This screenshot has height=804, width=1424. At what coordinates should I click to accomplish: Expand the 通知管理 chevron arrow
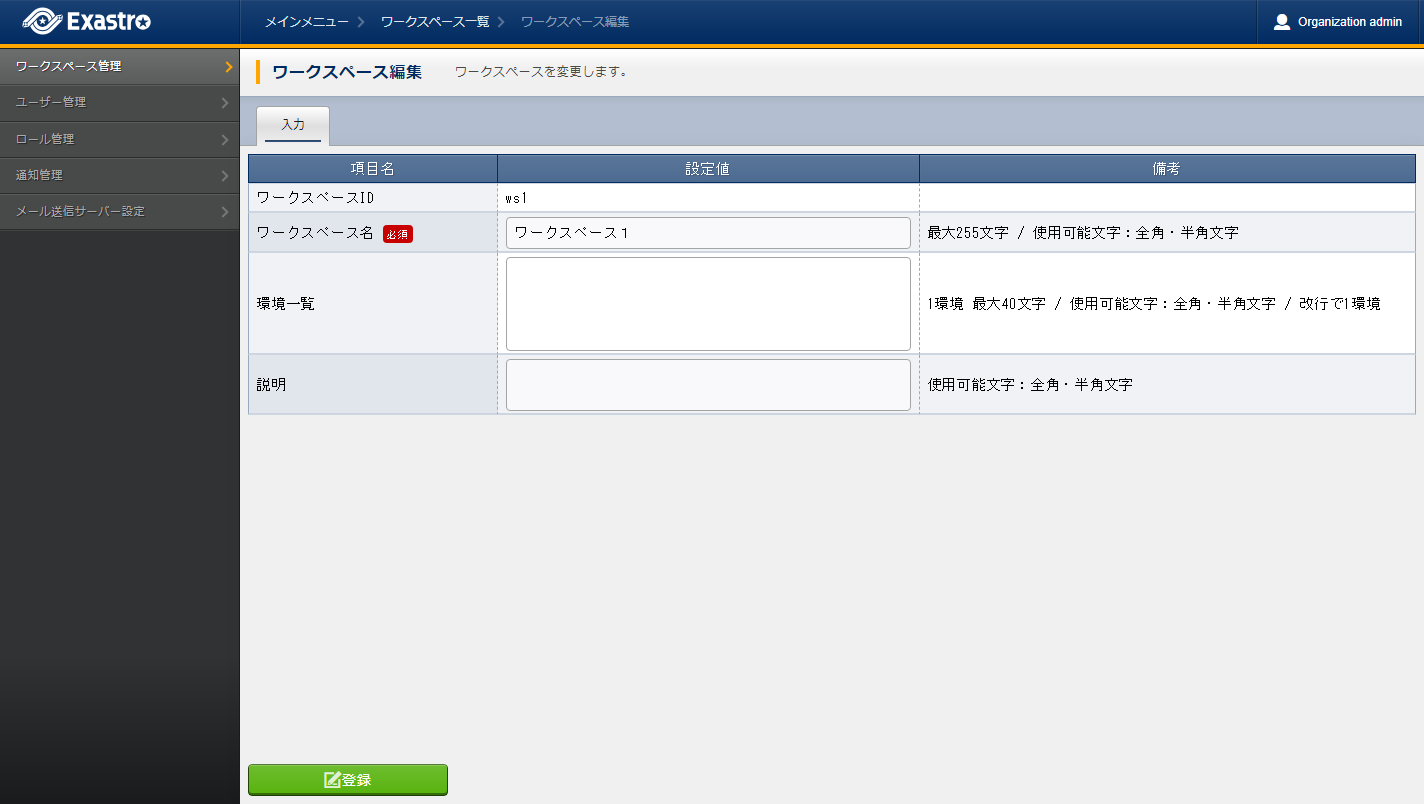225,176
